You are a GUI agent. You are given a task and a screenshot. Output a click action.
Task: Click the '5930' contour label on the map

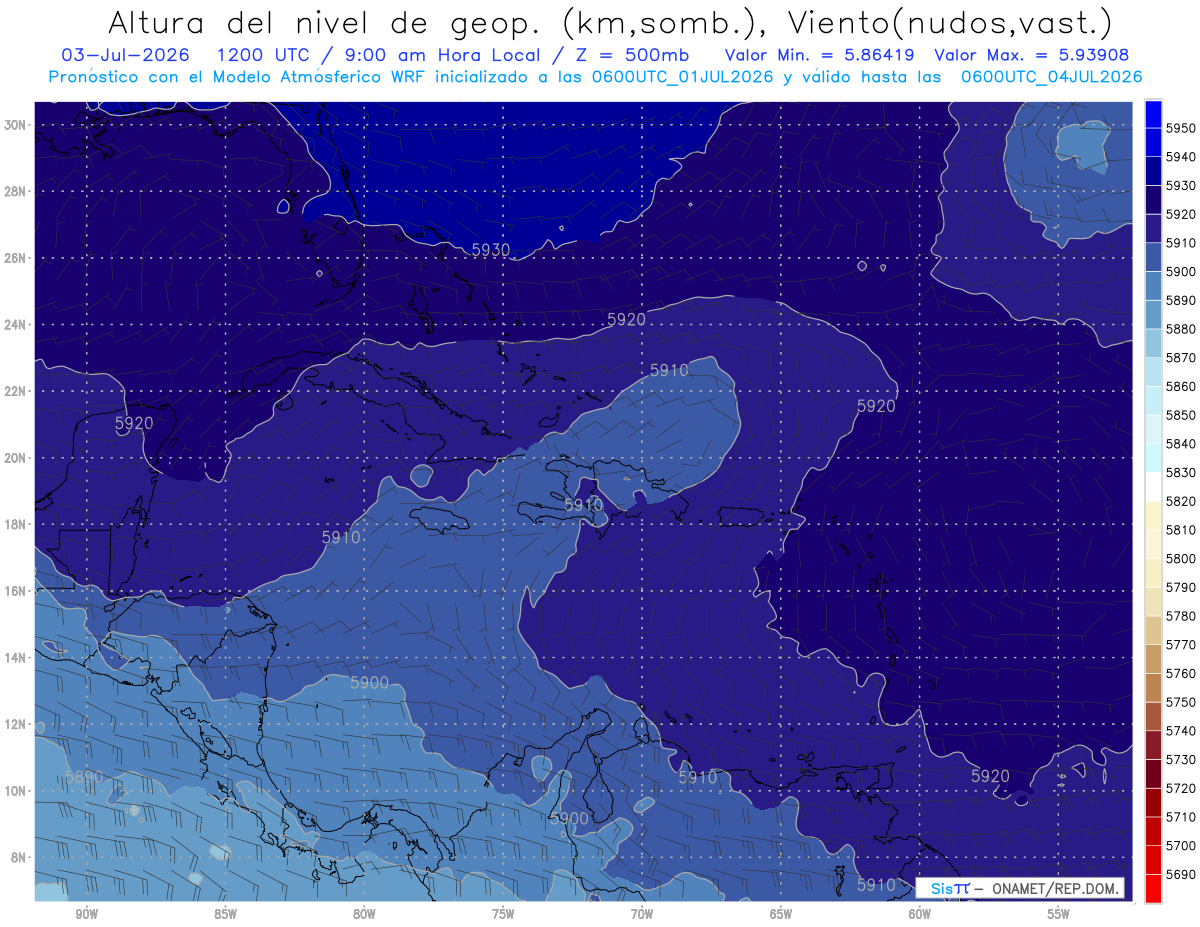[x=490, y=249]
